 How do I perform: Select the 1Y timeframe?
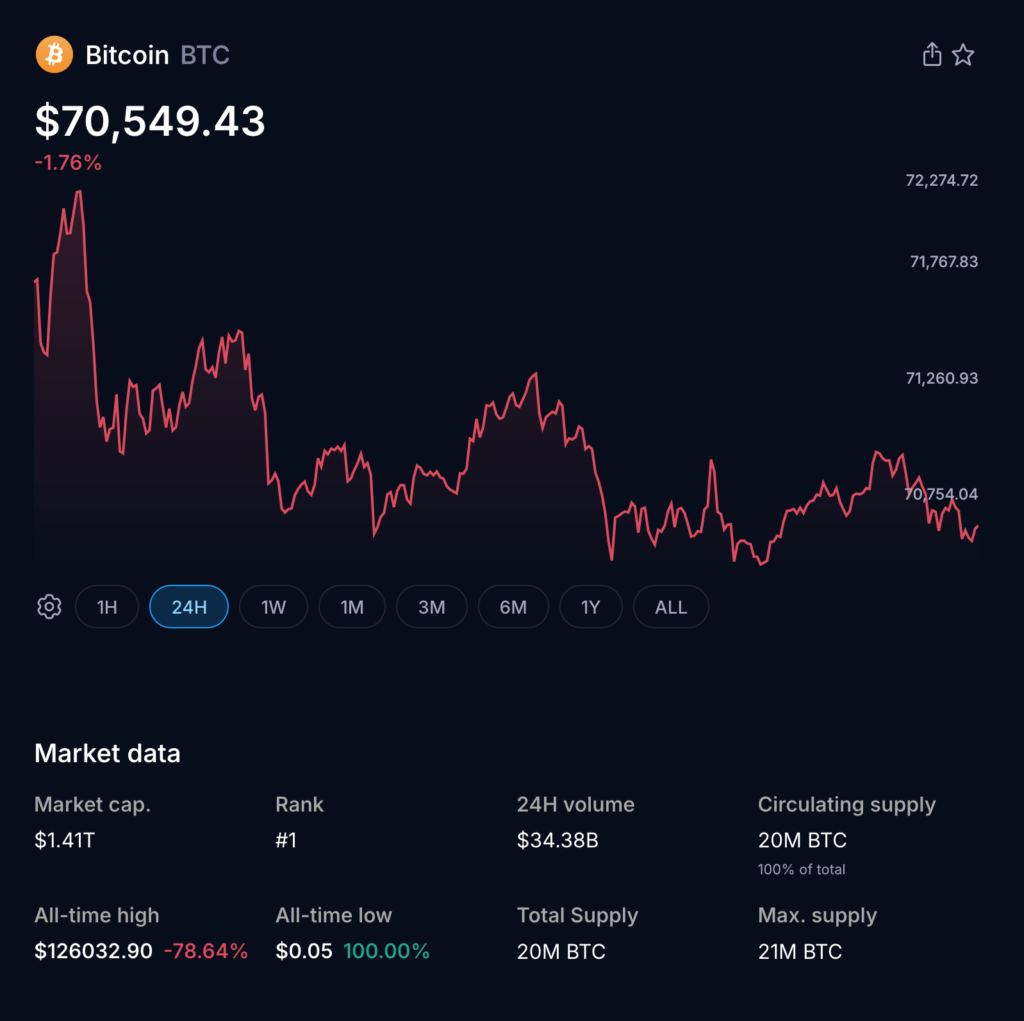tap(591, 606)
